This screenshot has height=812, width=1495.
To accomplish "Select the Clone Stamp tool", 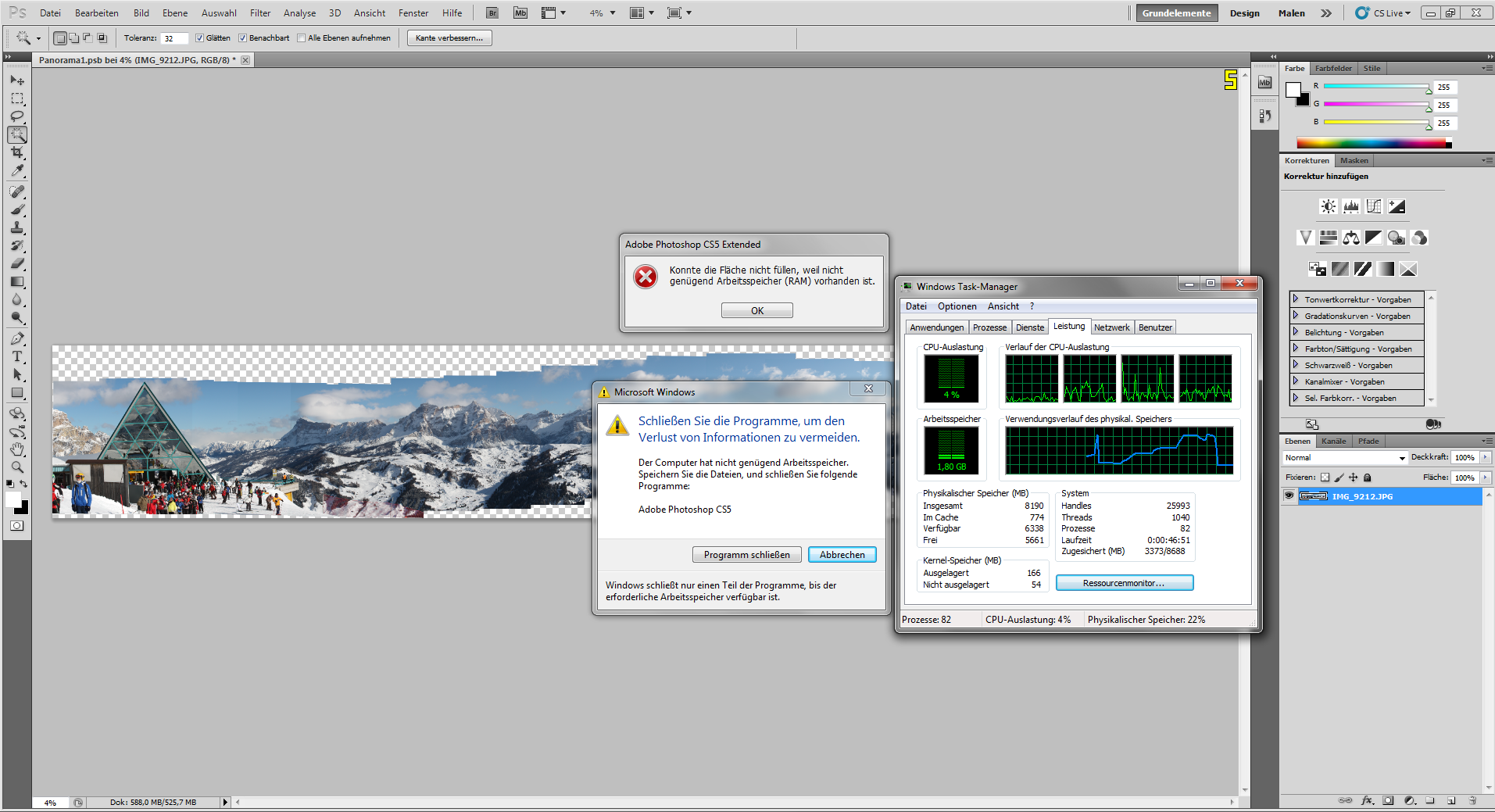I will tap(16, 227).
